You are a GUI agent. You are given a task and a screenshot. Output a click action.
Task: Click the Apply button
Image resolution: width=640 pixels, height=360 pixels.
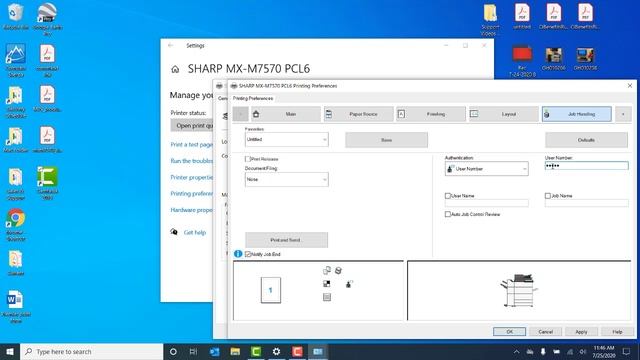[x=581, y=332]
